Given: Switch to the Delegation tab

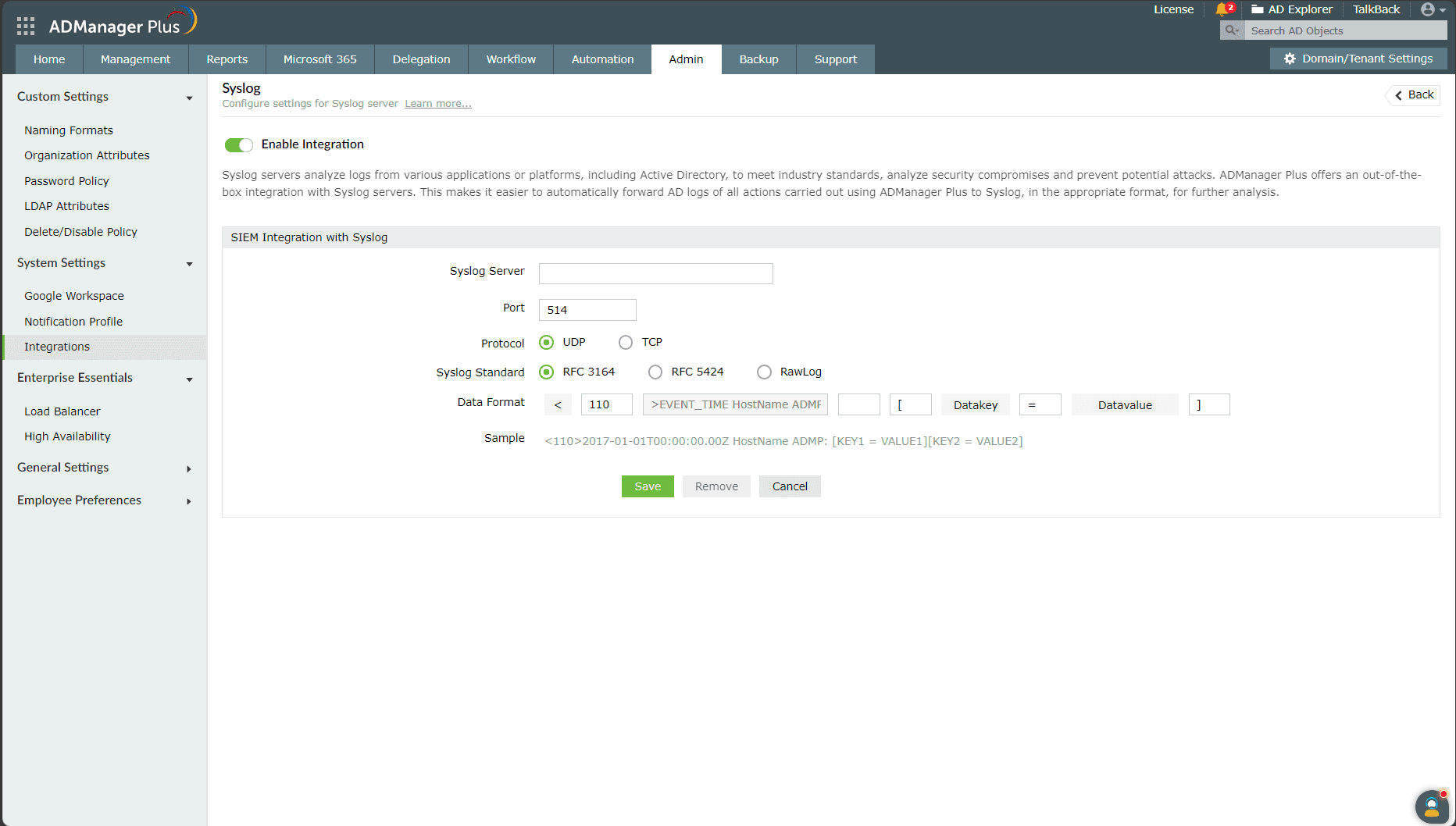Looking at the screenshot, I should 422,59.
